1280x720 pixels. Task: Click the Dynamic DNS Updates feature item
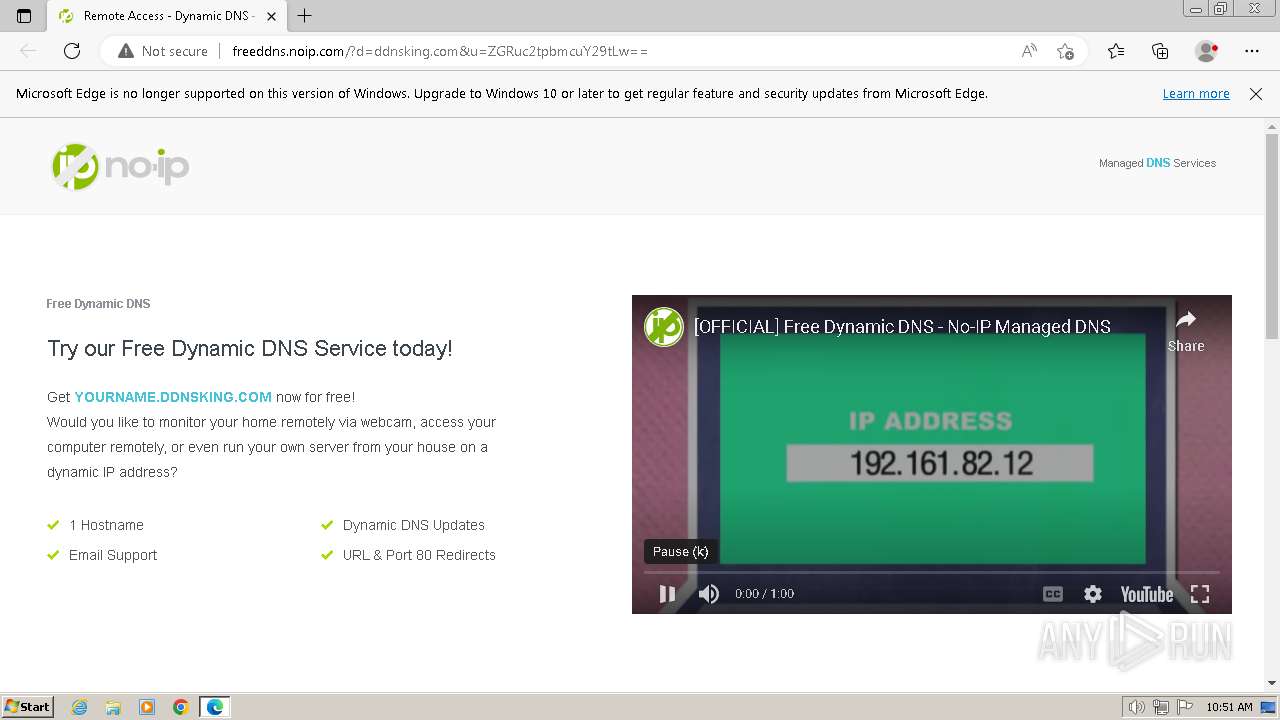click(414, 525)
